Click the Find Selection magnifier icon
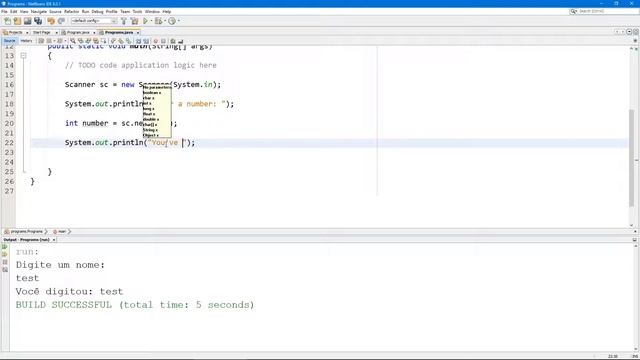Viewport: 640px width, 360px height. (73, 41)
